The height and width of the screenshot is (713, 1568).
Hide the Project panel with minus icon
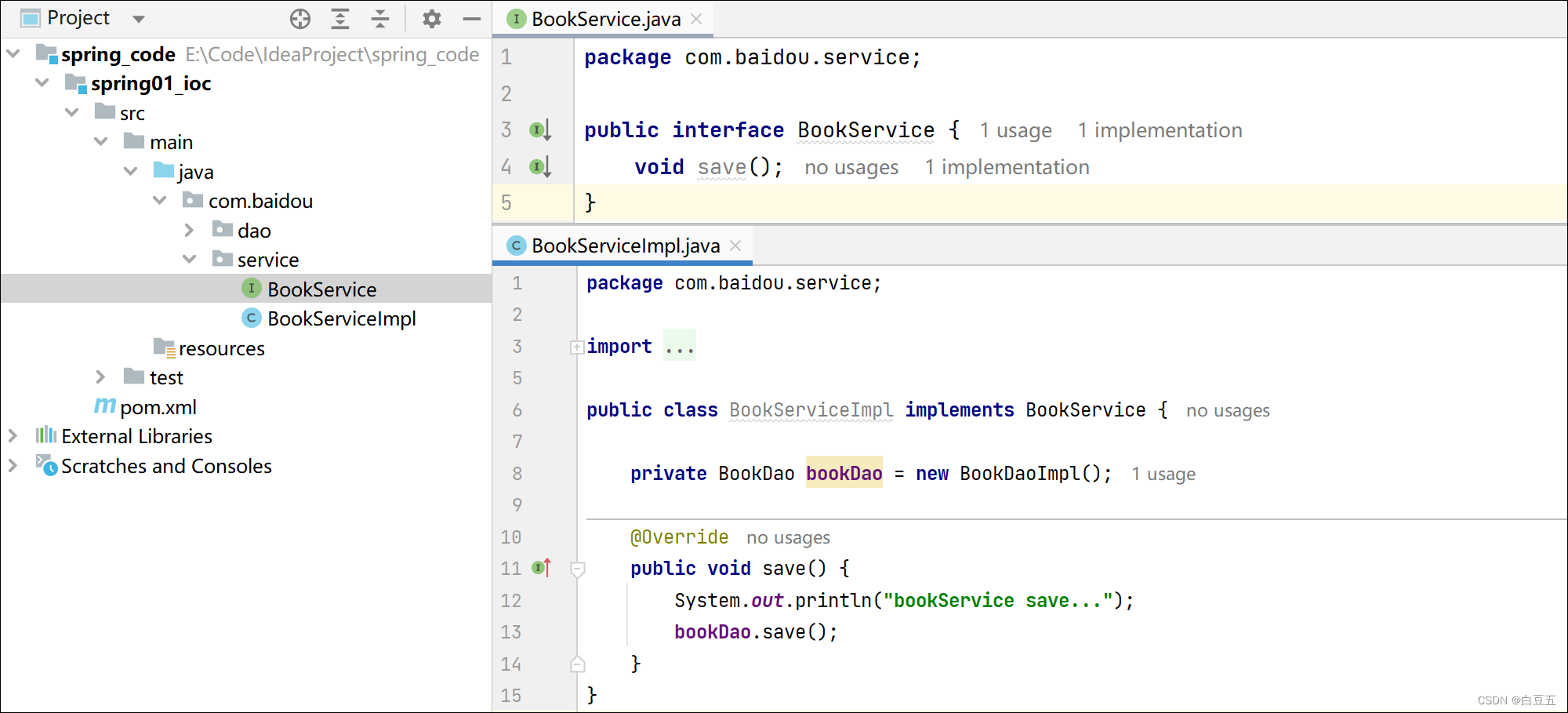[471, 19]
